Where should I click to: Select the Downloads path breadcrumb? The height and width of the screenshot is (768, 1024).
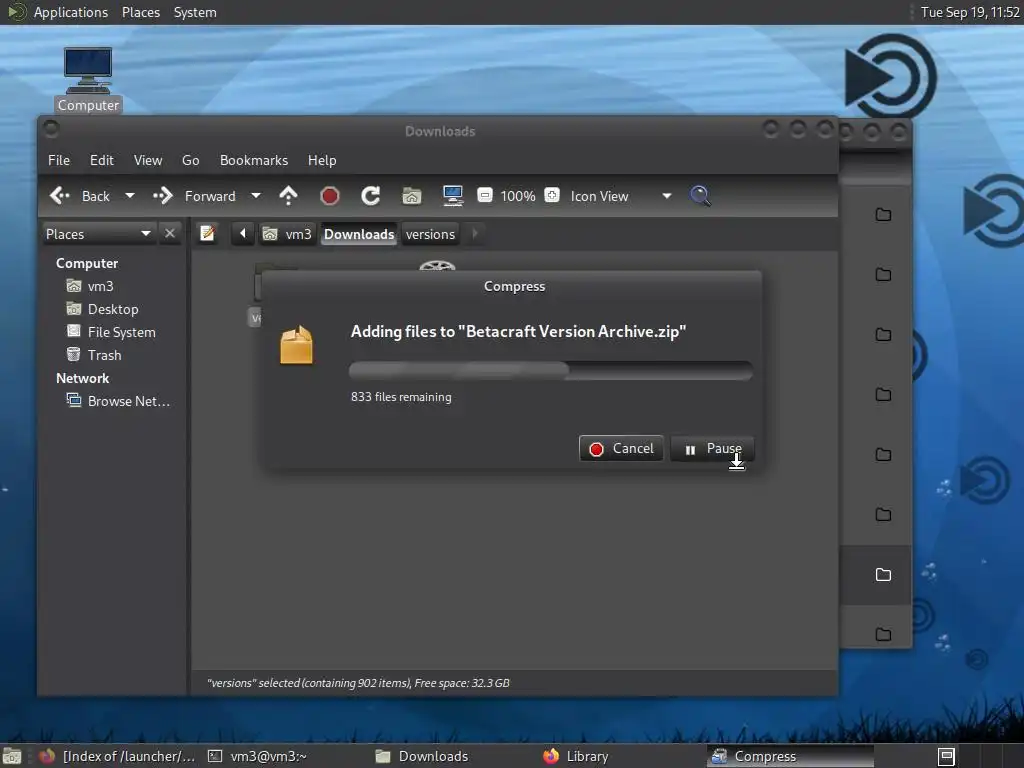pyautogui.click(x=359, y=234)
